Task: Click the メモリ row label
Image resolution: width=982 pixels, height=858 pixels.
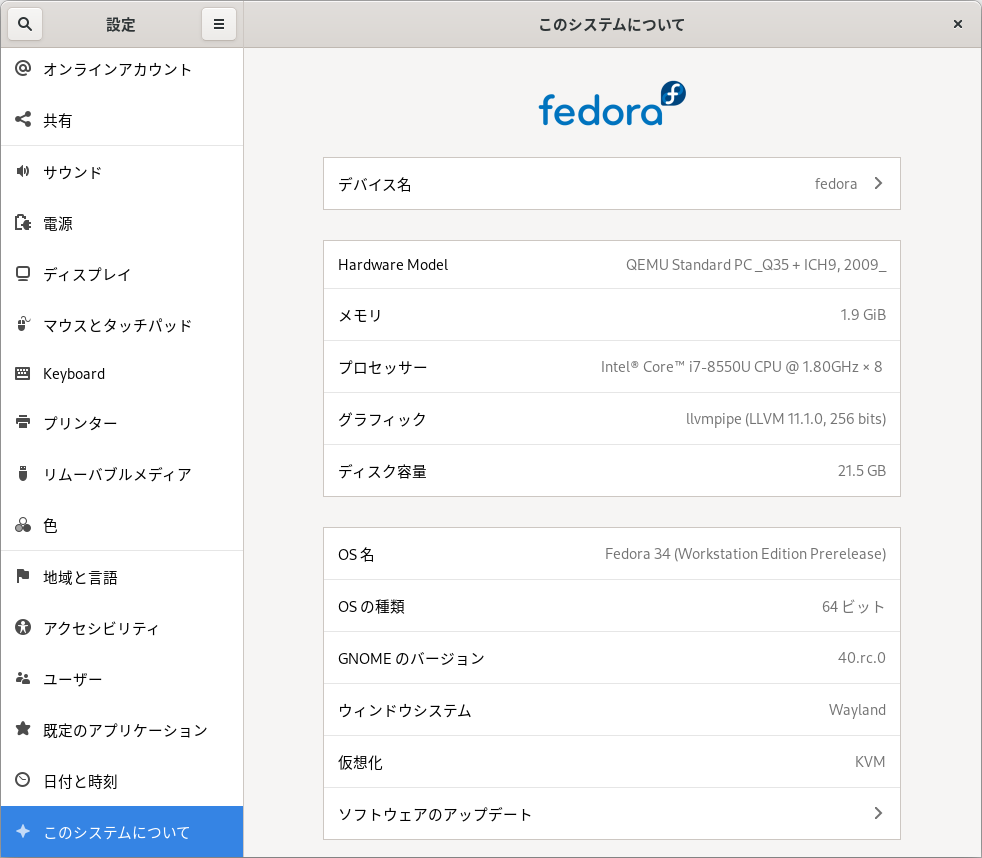Action: (360, 316)
